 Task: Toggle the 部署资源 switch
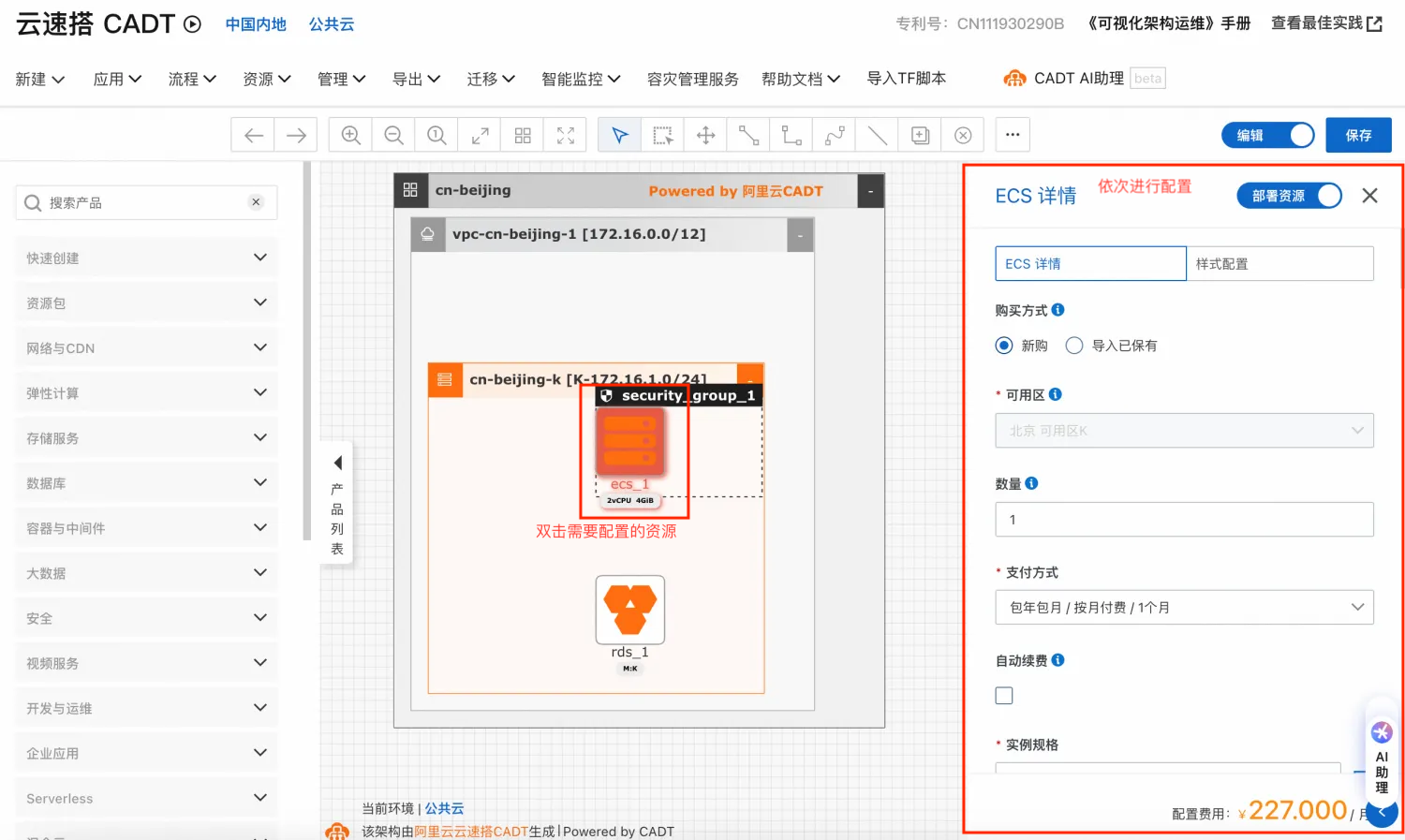tap(1290, 196)
